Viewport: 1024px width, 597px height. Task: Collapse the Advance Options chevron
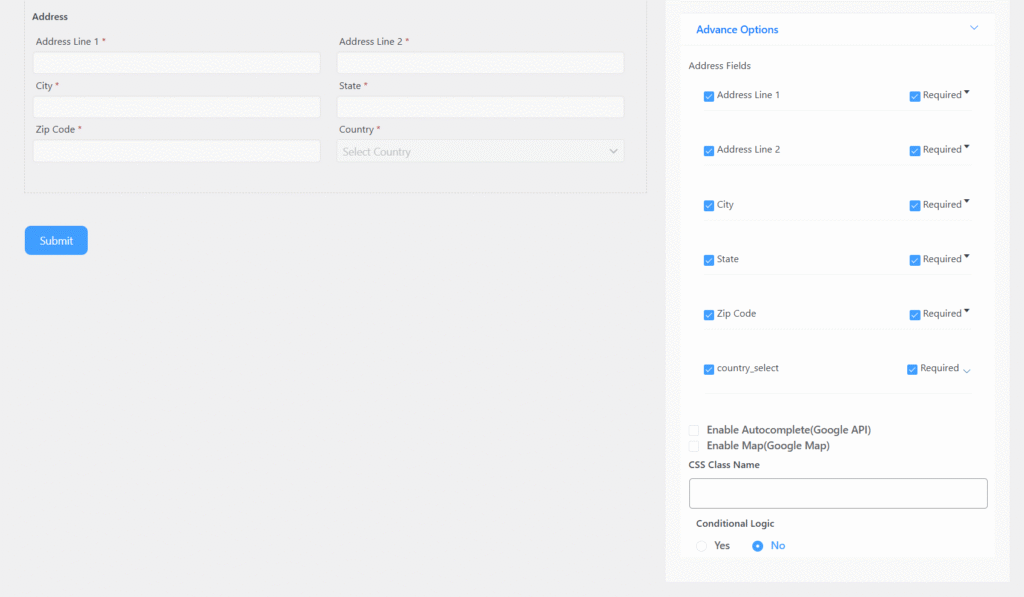pos(974,29)
